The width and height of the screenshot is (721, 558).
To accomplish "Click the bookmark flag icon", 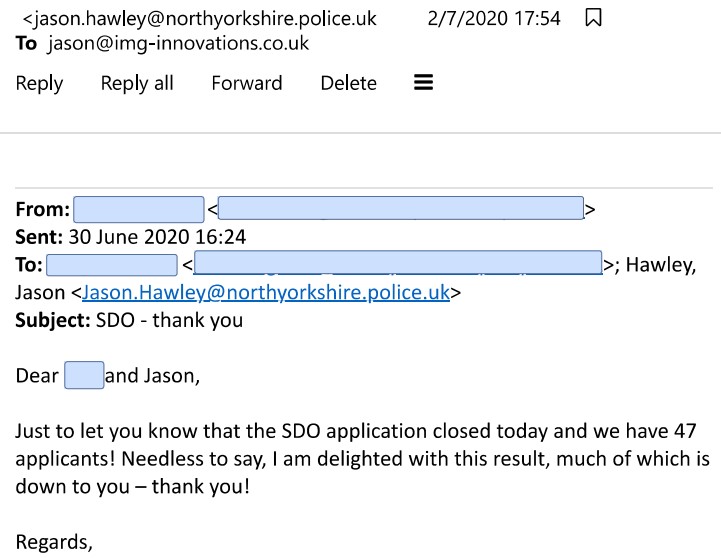I will (593, 18).
